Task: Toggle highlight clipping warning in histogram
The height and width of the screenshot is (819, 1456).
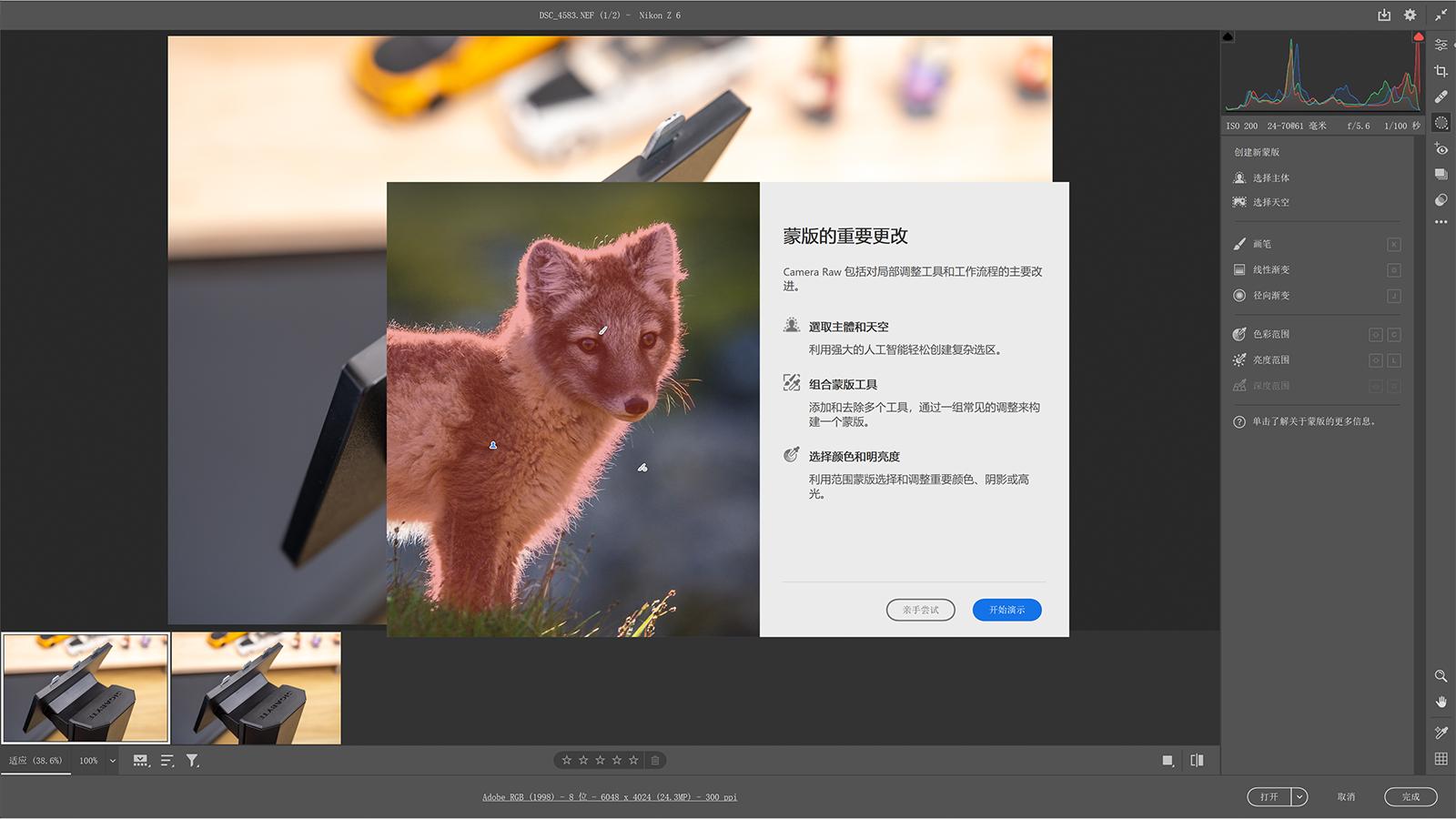Action: 1418,37
